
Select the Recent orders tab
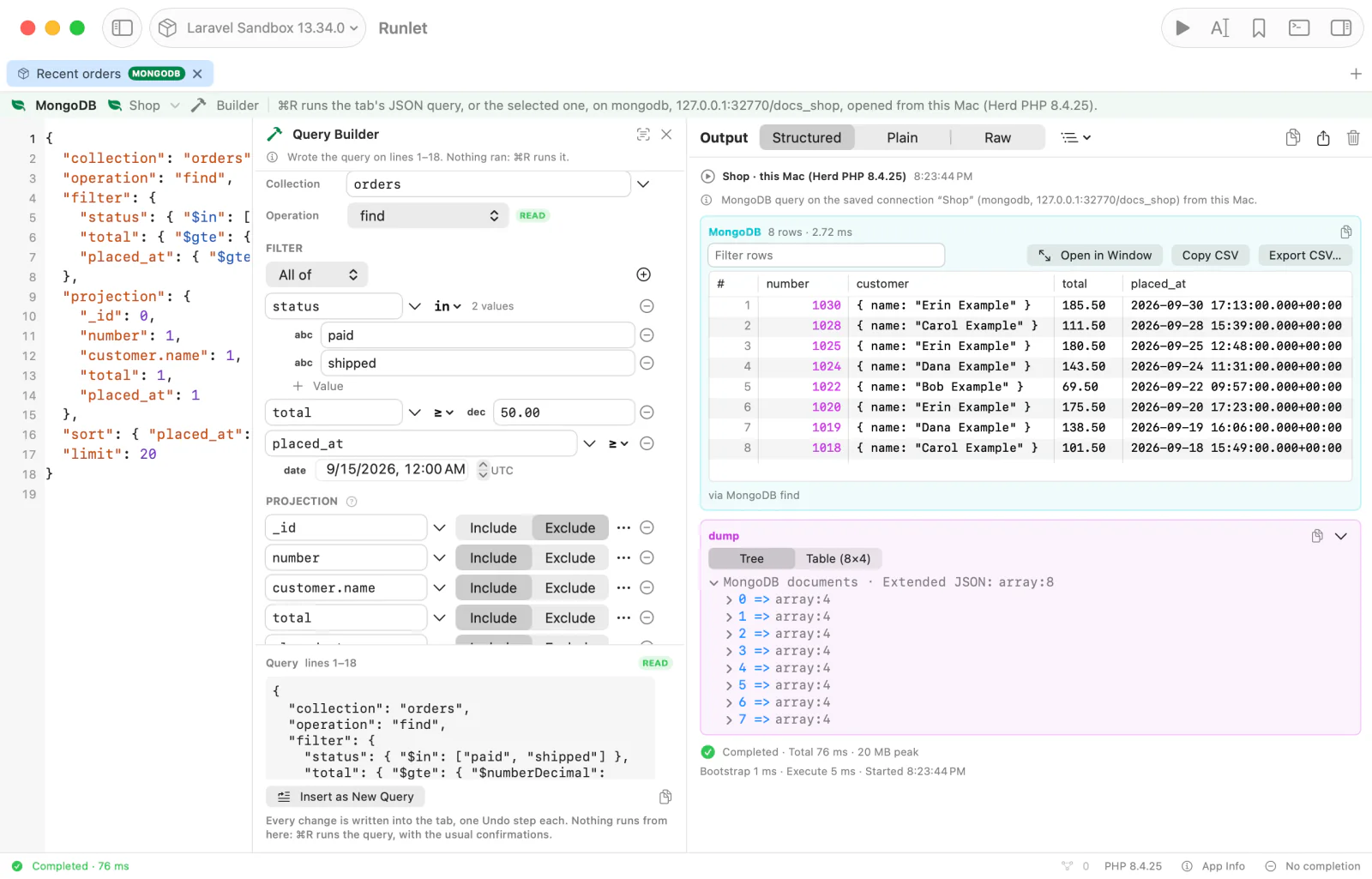pos(110,74)
